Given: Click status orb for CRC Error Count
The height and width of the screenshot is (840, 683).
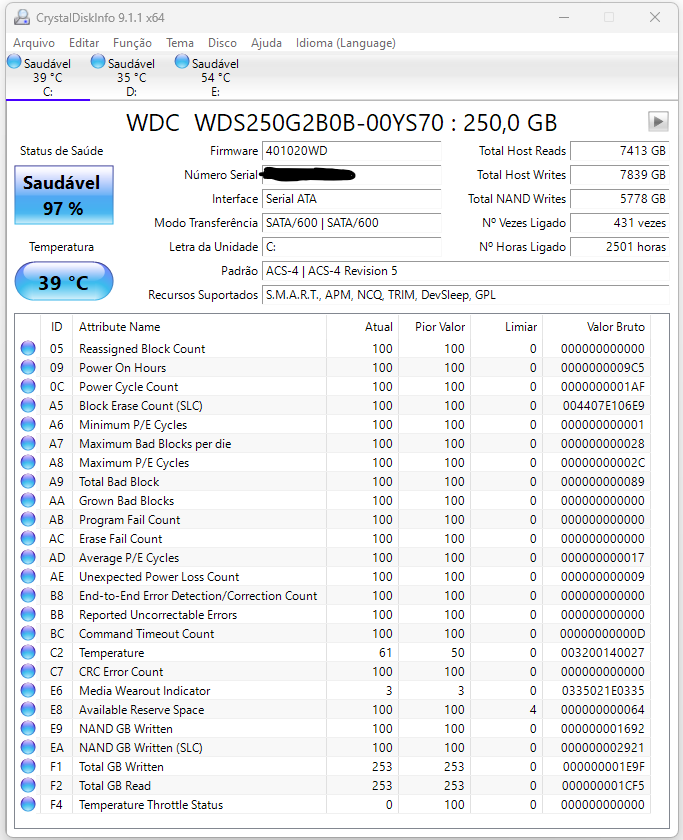Looking at the screenshot, I should [x=28, y=671].
